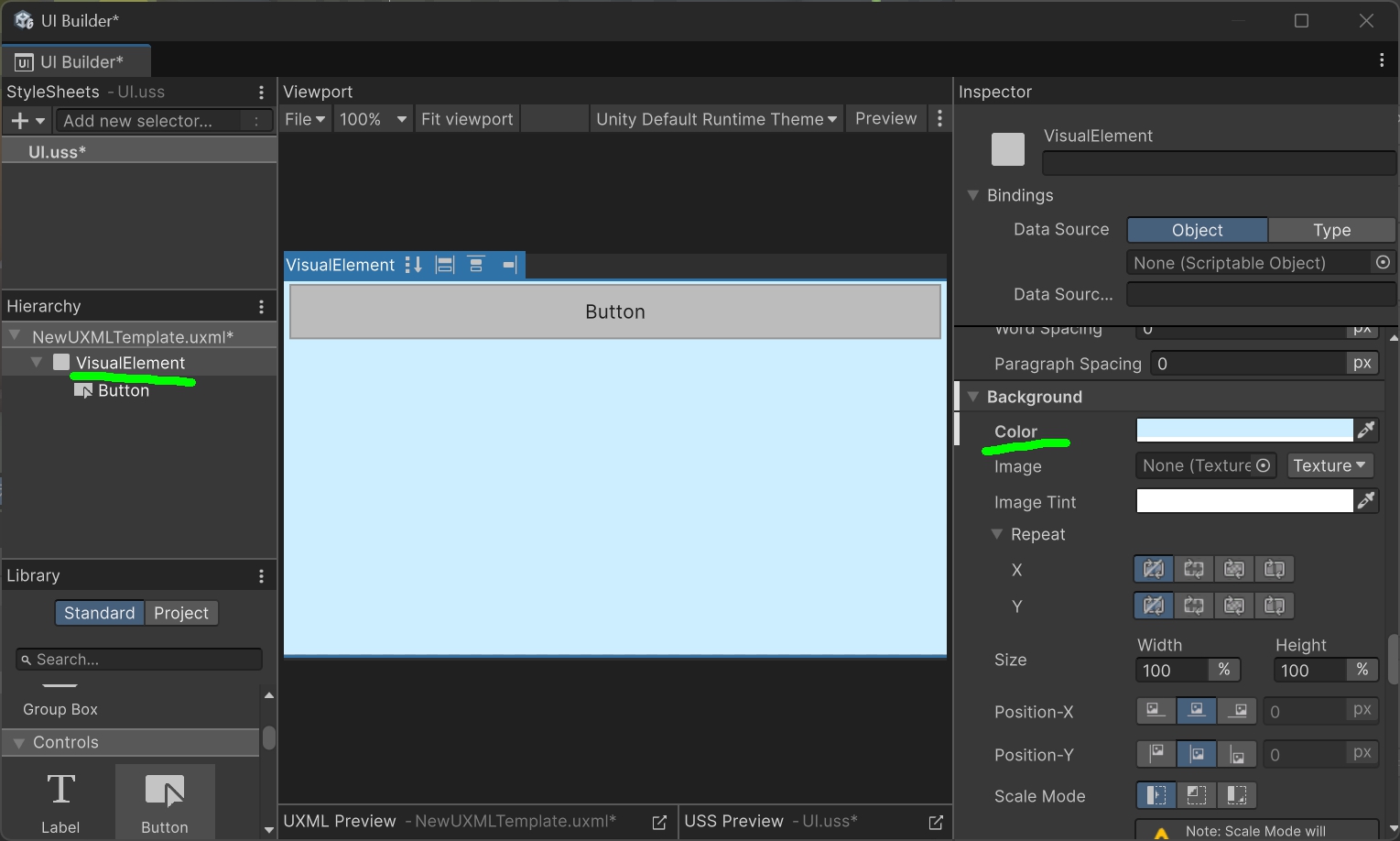Click the Library search field
Image resolution: width=1400 pixels, height=841 pixels.
138,659
